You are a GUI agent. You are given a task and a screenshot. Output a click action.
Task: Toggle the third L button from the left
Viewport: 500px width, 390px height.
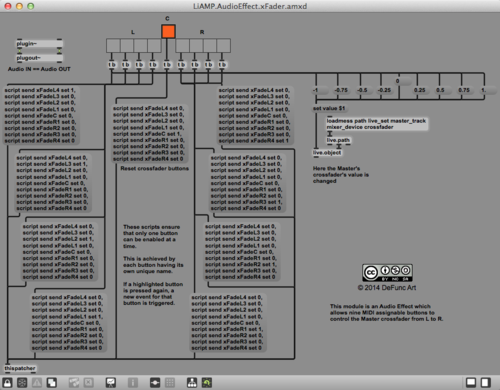pyautogui.click(x=141, y=46)
